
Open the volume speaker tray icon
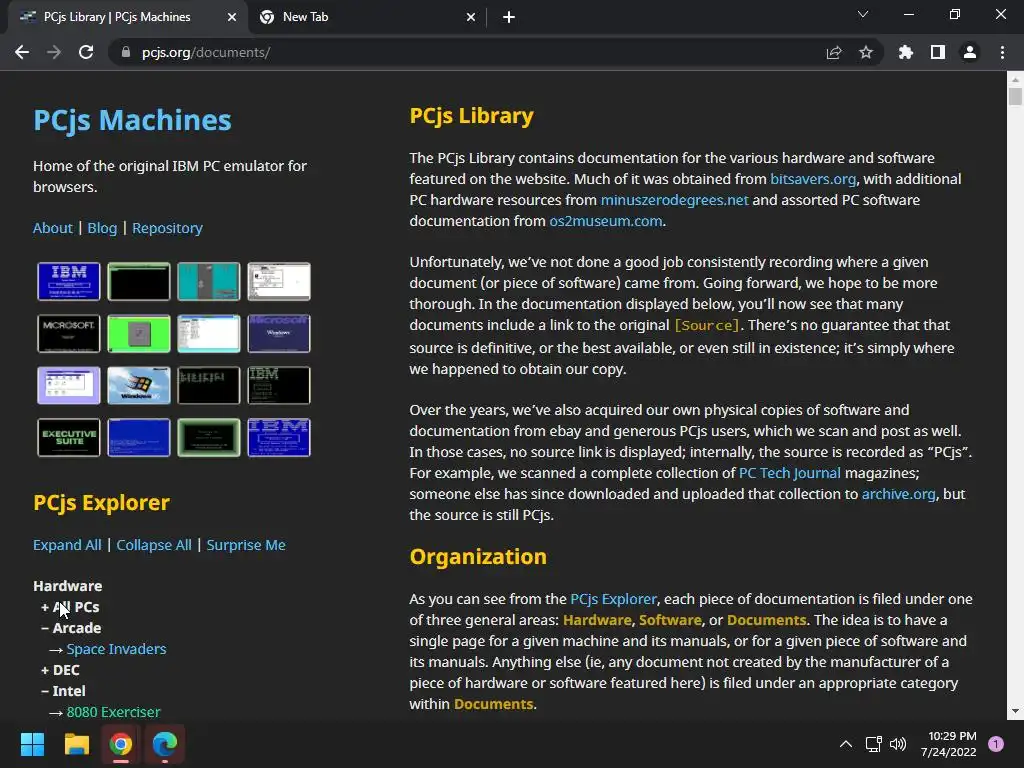(x=898, y=744)
